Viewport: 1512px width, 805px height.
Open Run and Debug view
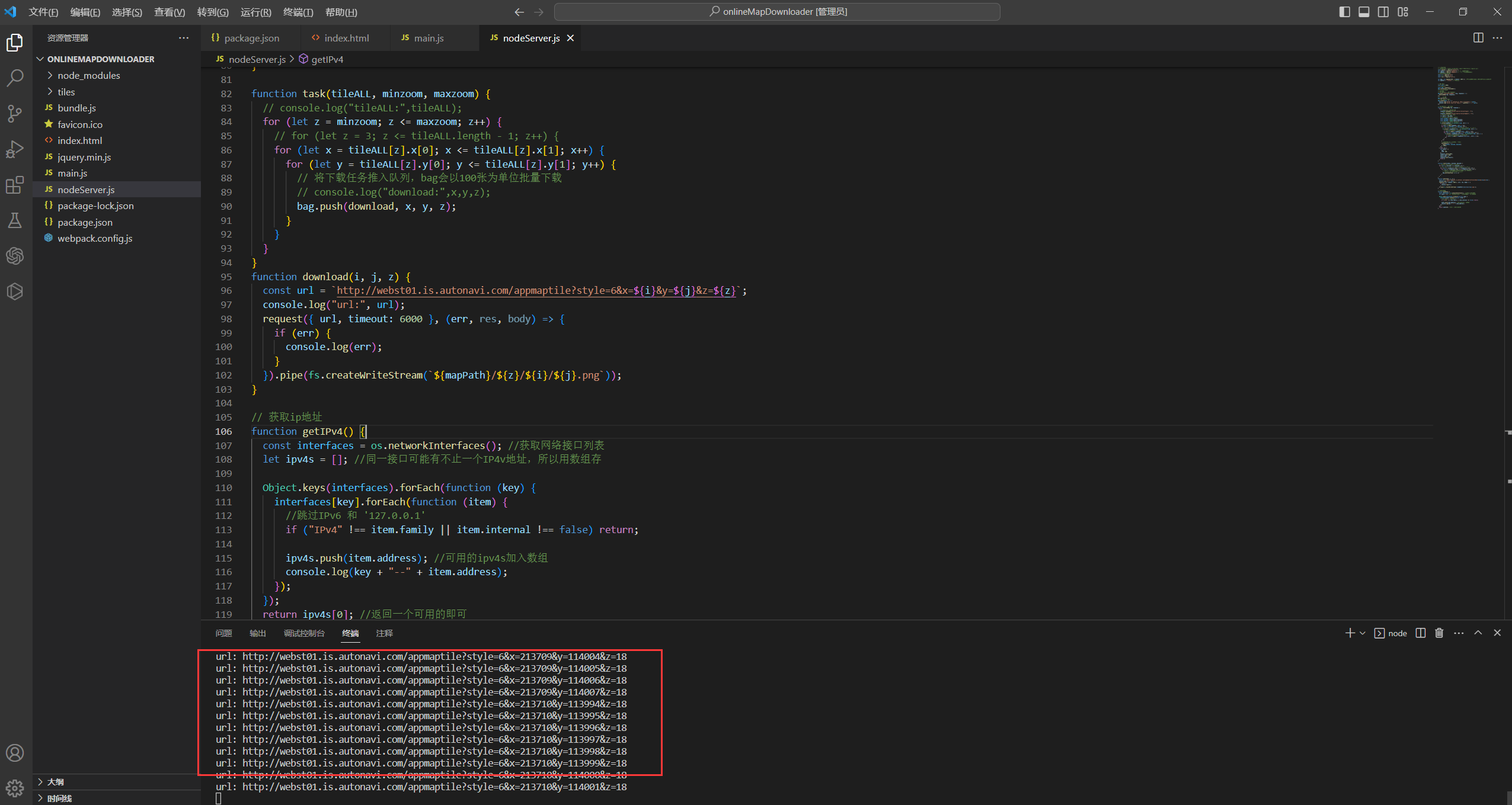(15, 149)
